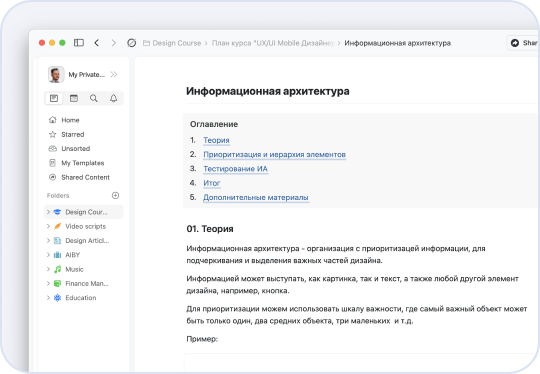The image size is (540, 374).
Task: Select the Video scripts folder
Action: [x=85, y=226]
